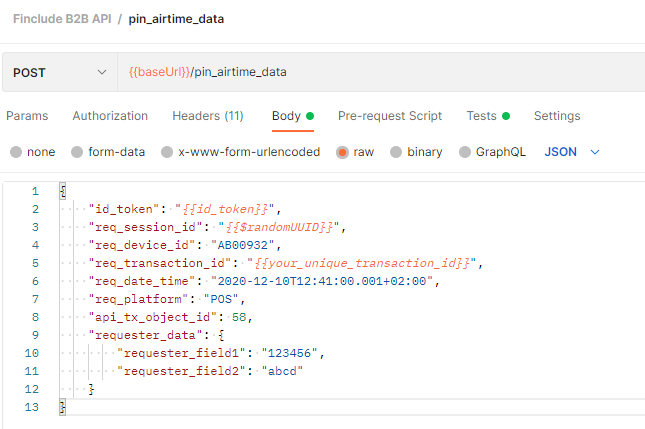Select the none body type
The image size is (645, 429).
[x=32, y=152]
